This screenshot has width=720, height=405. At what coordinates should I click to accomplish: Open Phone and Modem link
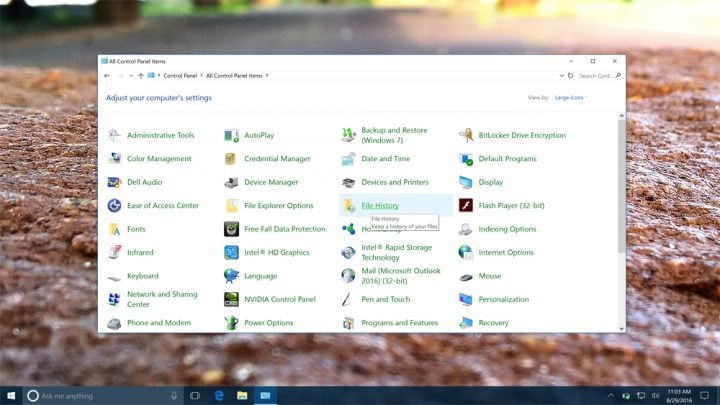[x=159, y=323]
